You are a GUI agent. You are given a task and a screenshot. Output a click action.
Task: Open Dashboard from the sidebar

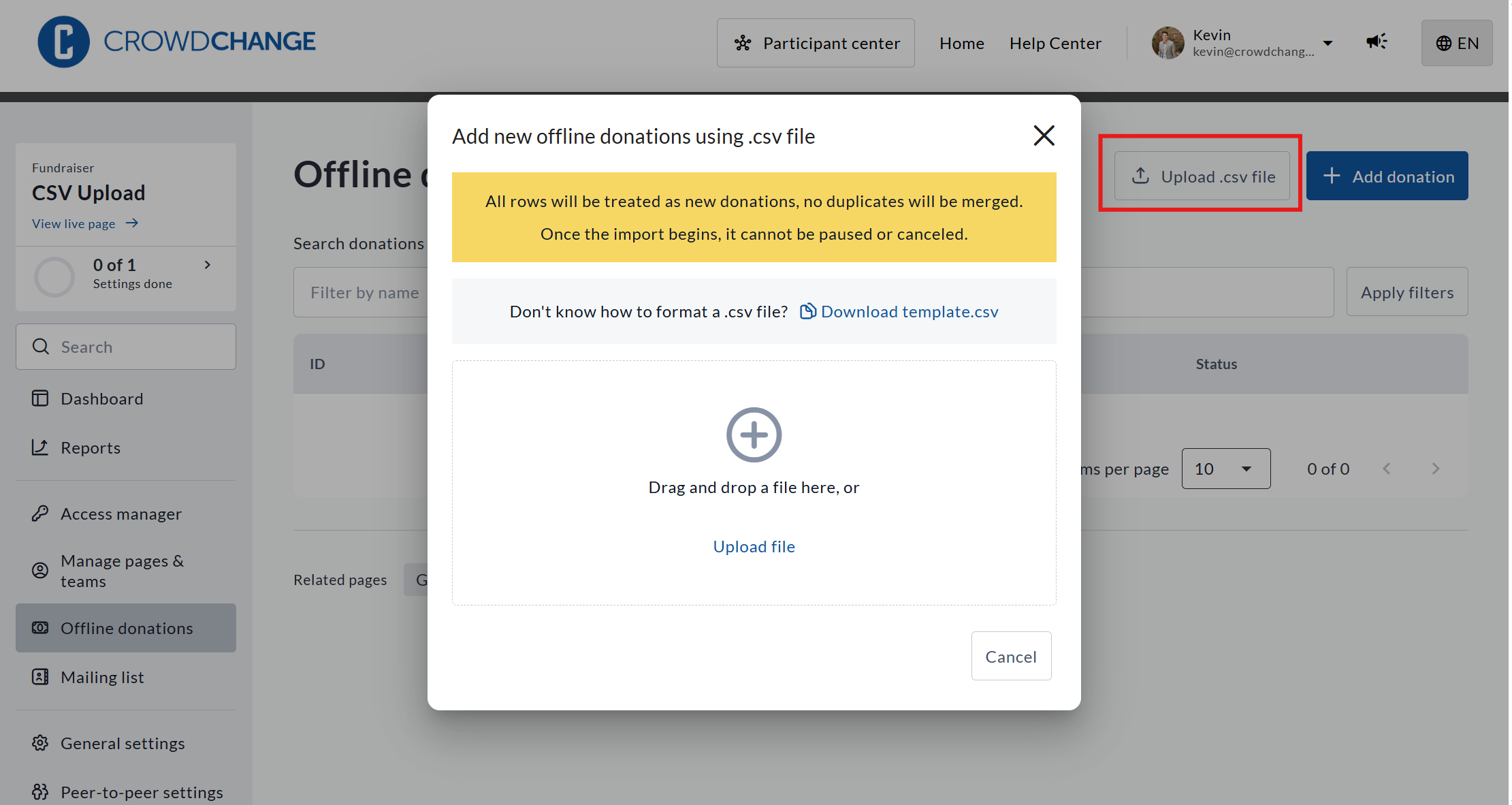pyautogui.click(x=101, y=398)
